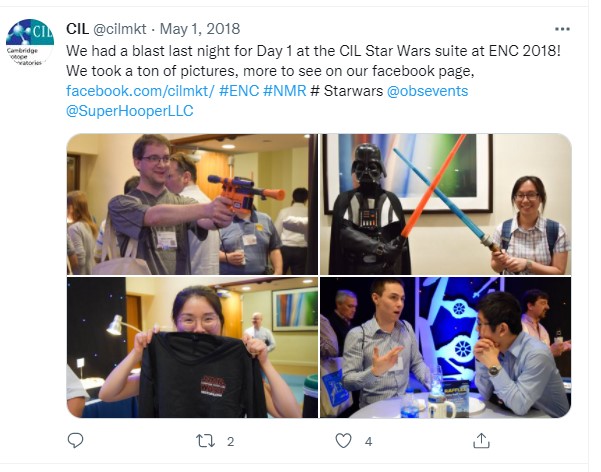Click the reply speech bubble icon

pyautogui.click(x=75, y=441)
